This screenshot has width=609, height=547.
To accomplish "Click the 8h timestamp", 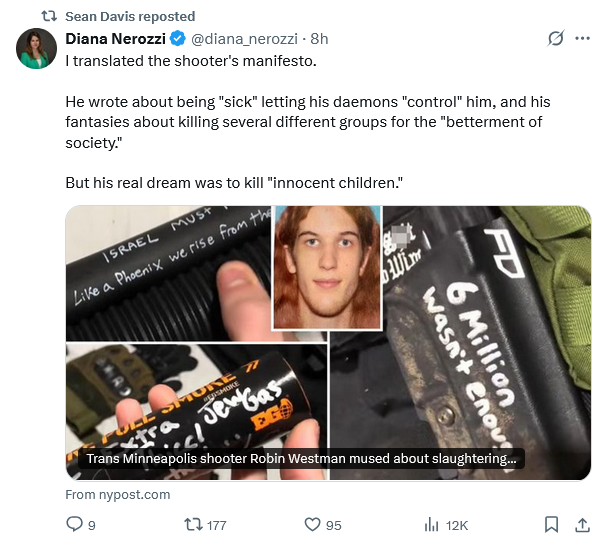I will 320,39.
